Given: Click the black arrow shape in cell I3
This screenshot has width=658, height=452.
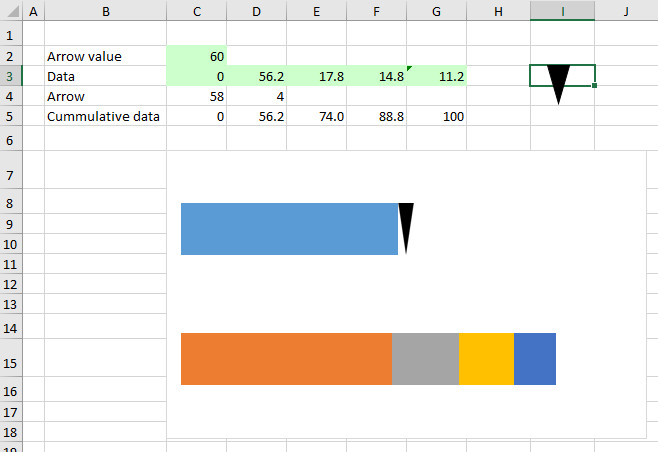Looking at the screenshot, I should [x=558, y=82].
